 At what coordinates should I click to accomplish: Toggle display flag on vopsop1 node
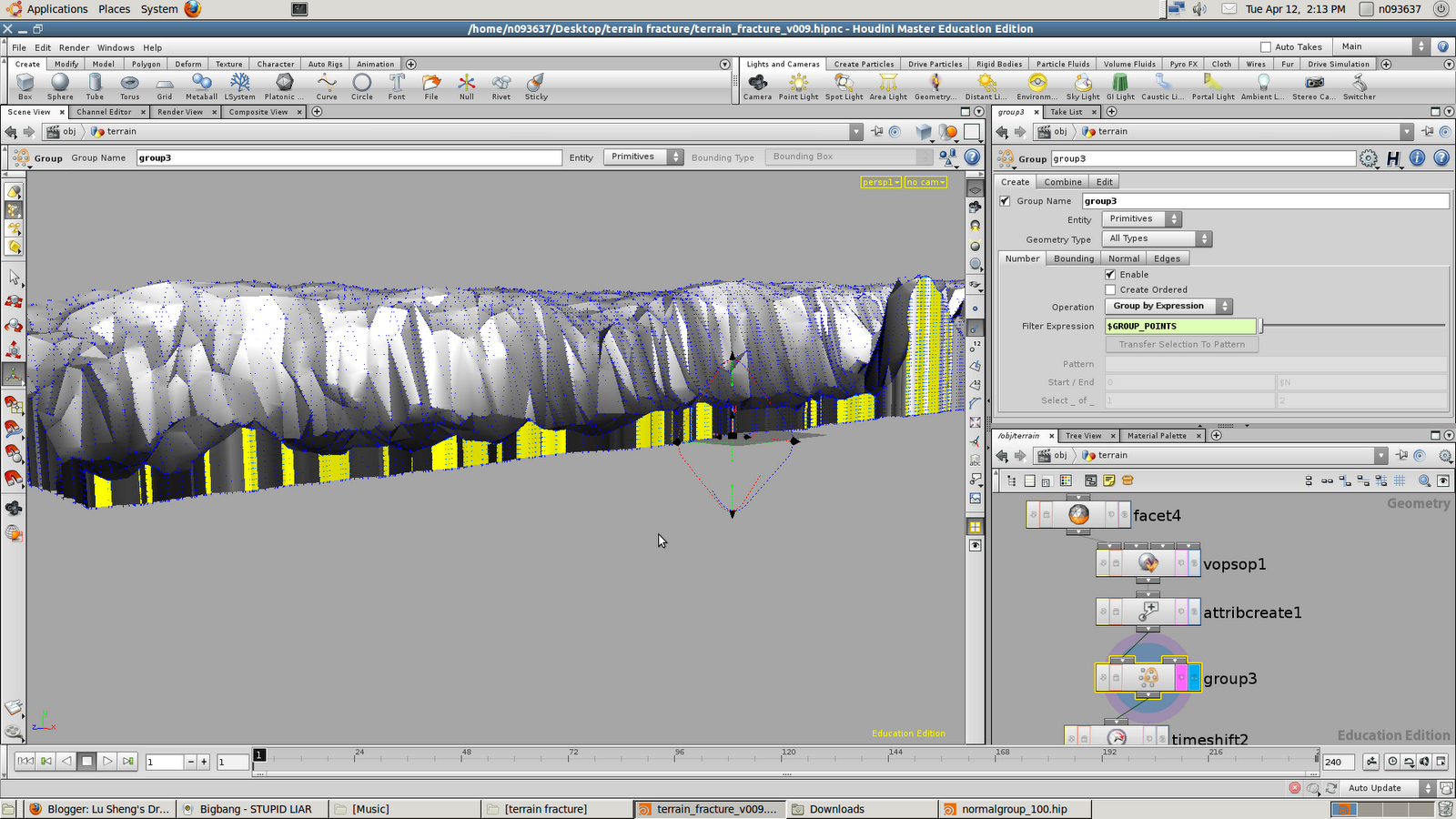click(1194, 564)
